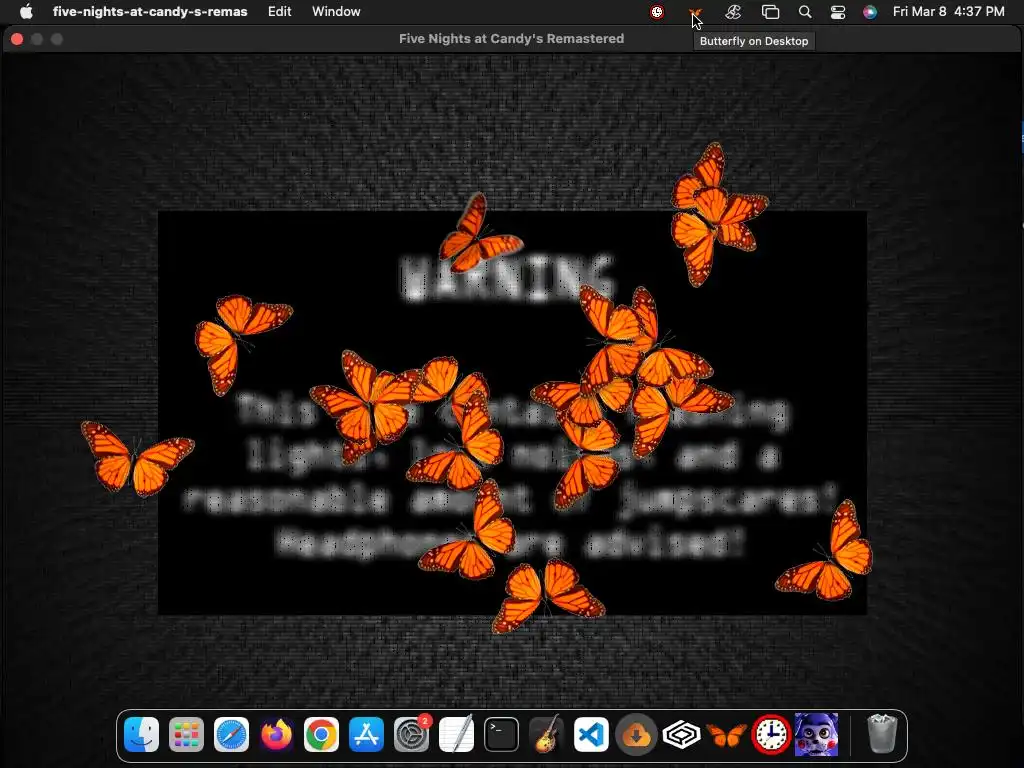Click the red clock app in Dock
The height and width of the screenshot is (768, 1024).
click(x=771, y=735)
